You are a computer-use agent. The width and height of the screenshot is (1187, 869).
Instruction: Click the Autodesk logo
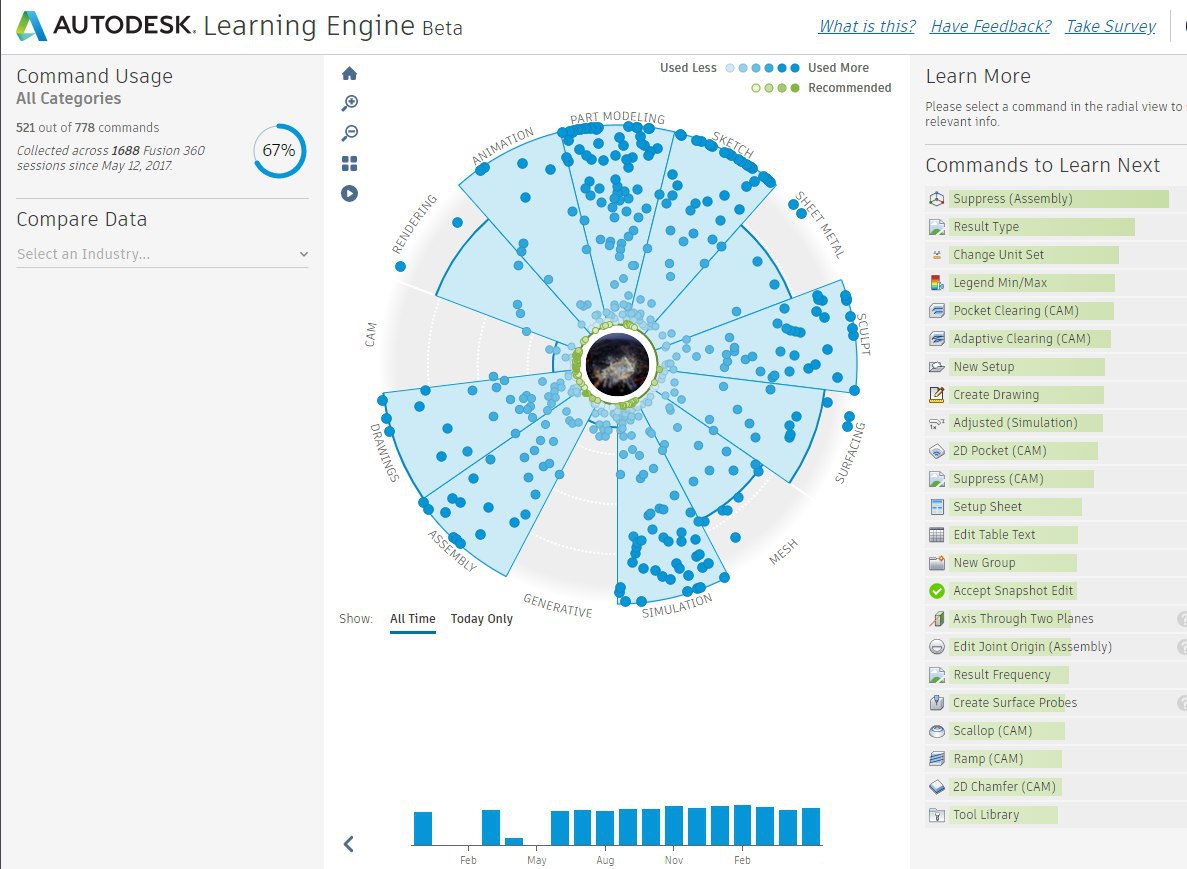[x=31, y=26]
